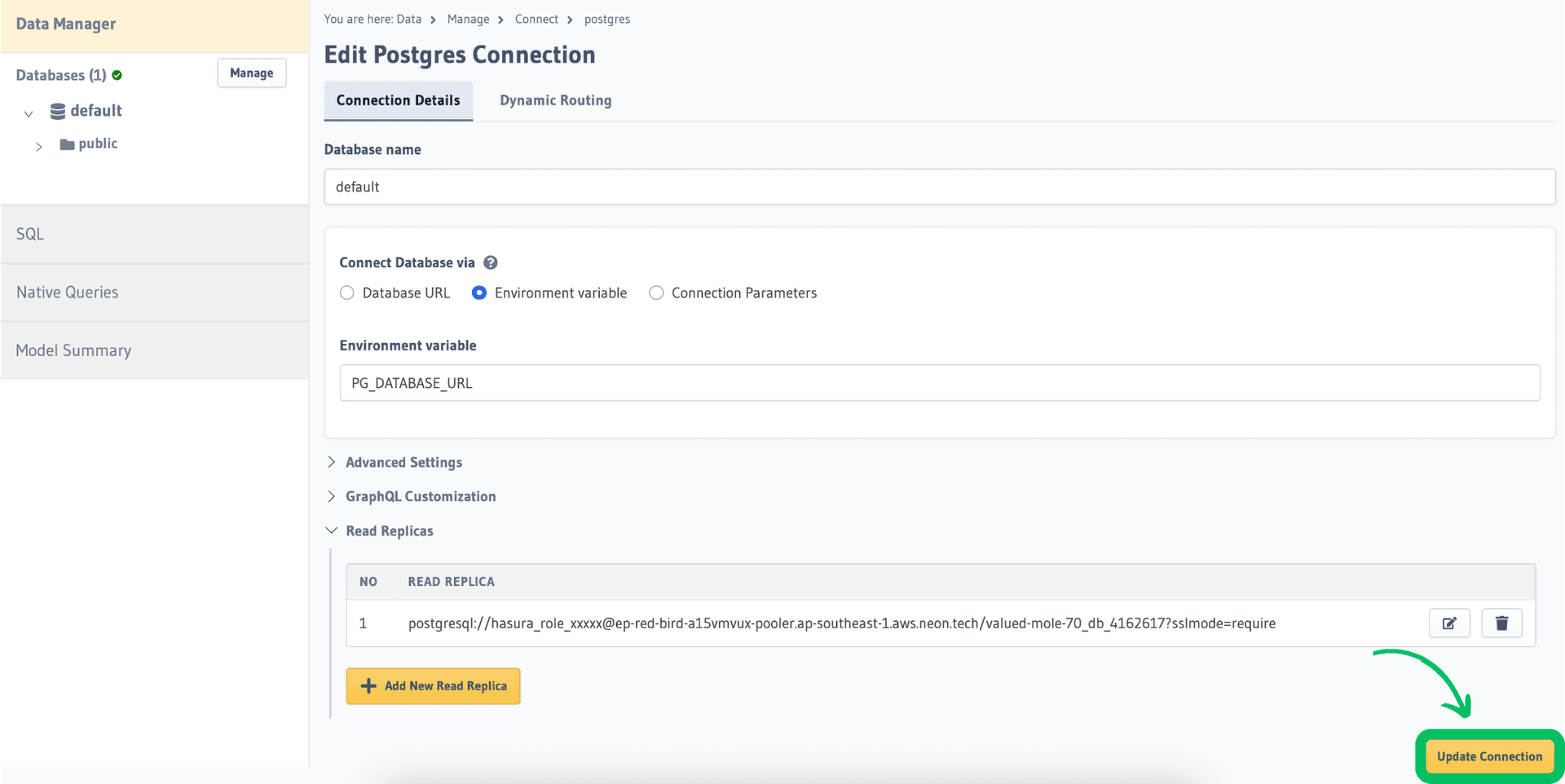This screenshot has height=784, width=1565.
Task: Expand the Advanced Settings section
Action: [x=403, y=462]
